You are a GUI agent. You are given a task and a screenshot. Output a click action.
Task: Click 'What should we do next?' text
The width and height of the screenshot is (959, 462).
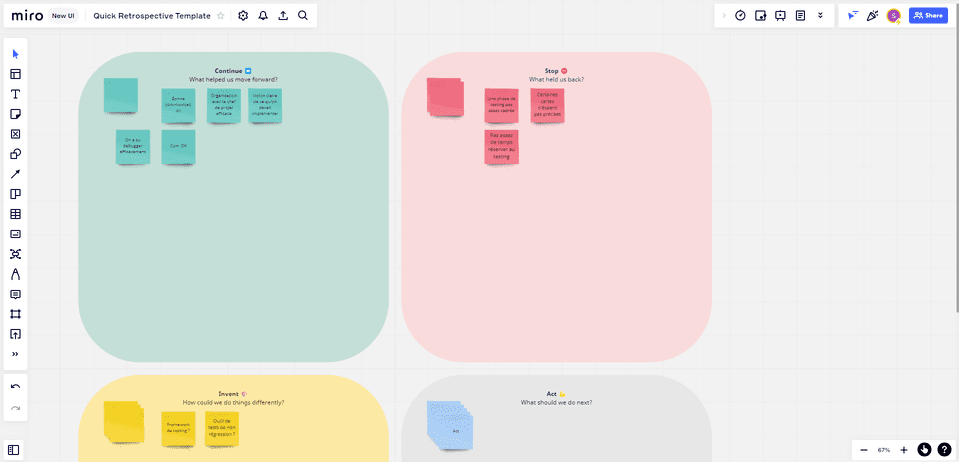(556, 403)
